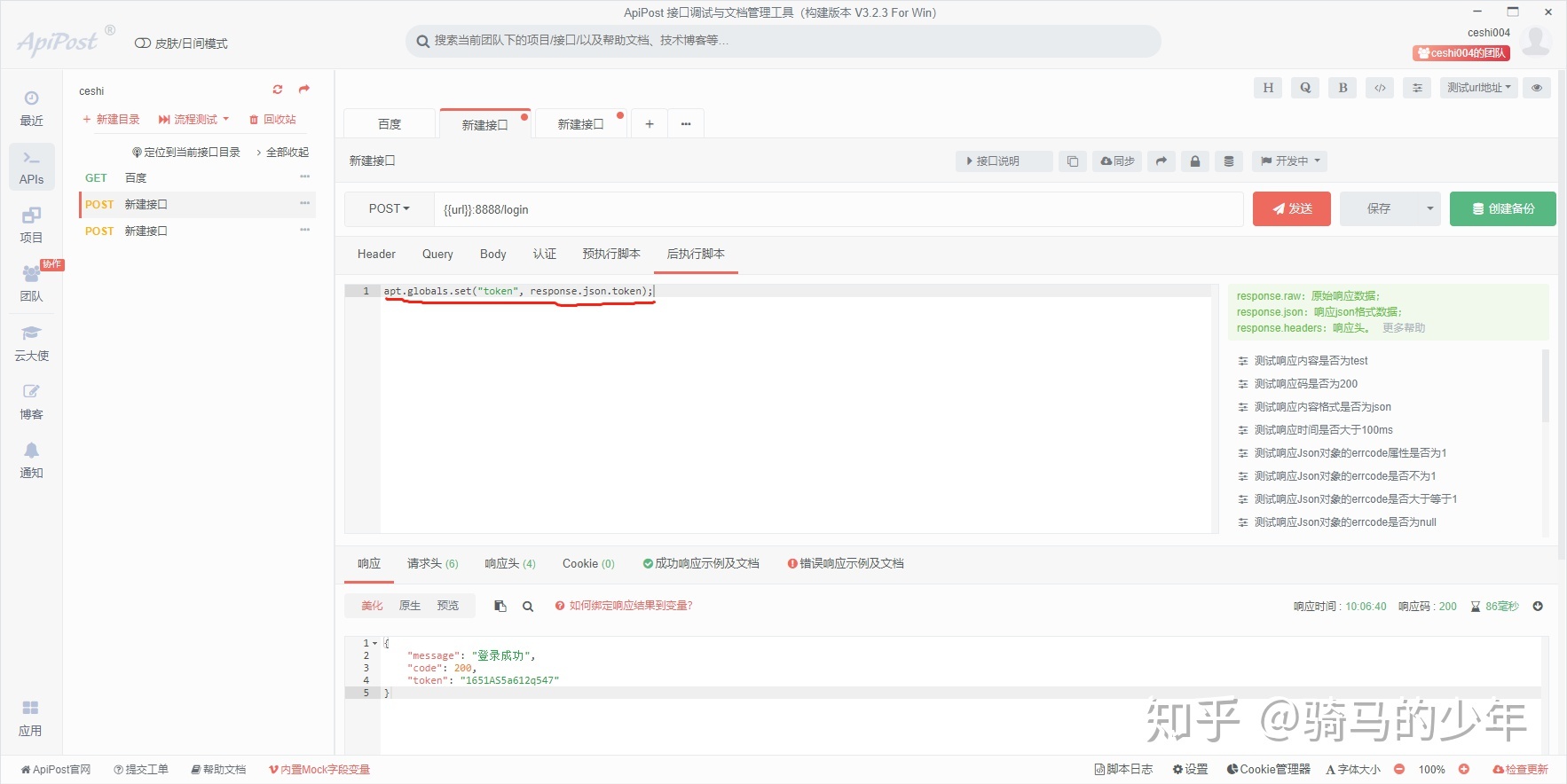The width and height of the screenshot is (1567, 784).
Task: Open the Cookie (0) tab
Action: coord(588,564)
